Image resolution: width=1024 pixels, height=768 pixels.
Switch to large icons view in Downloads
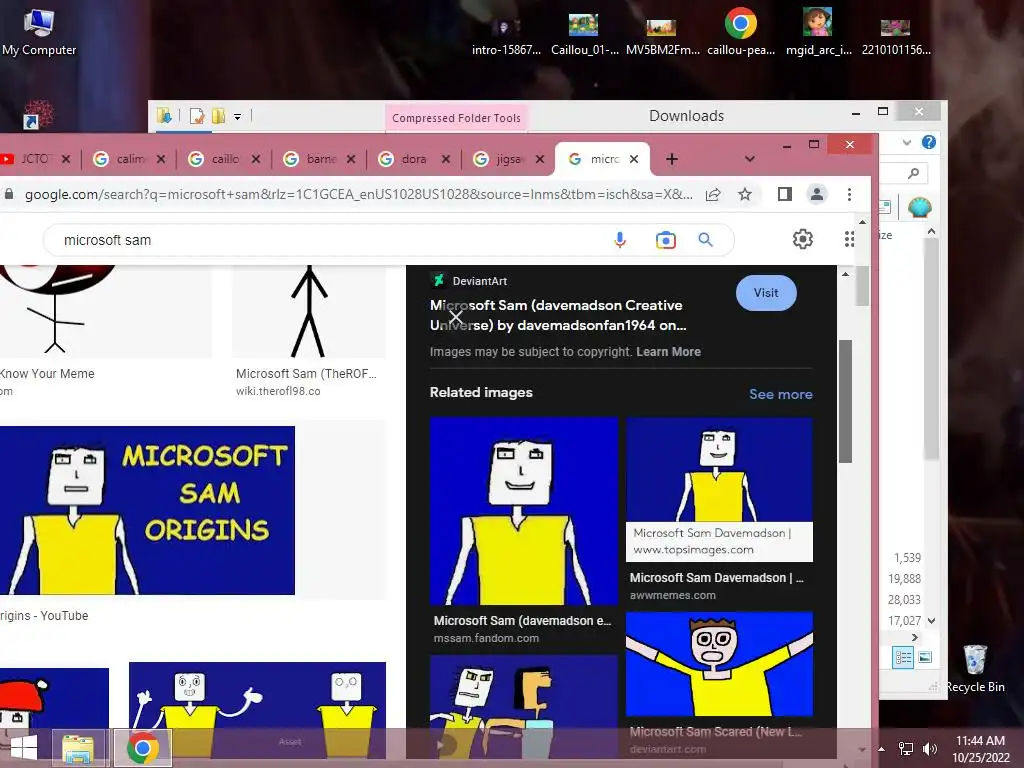pos(925,657)
